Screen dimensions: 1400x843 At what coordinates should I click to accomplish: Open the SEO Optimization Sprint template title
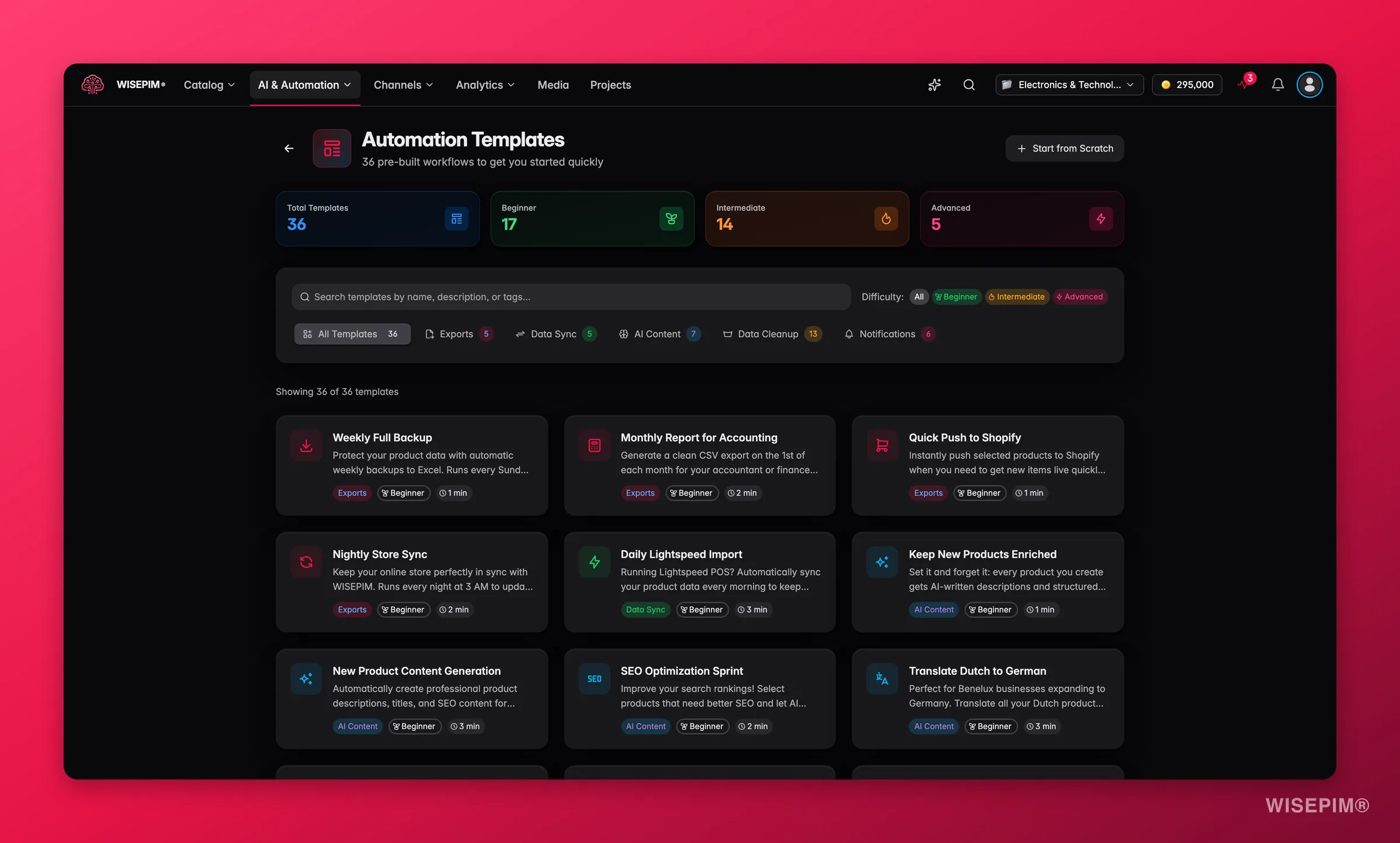pyautogui.click(x=681, y=671)
